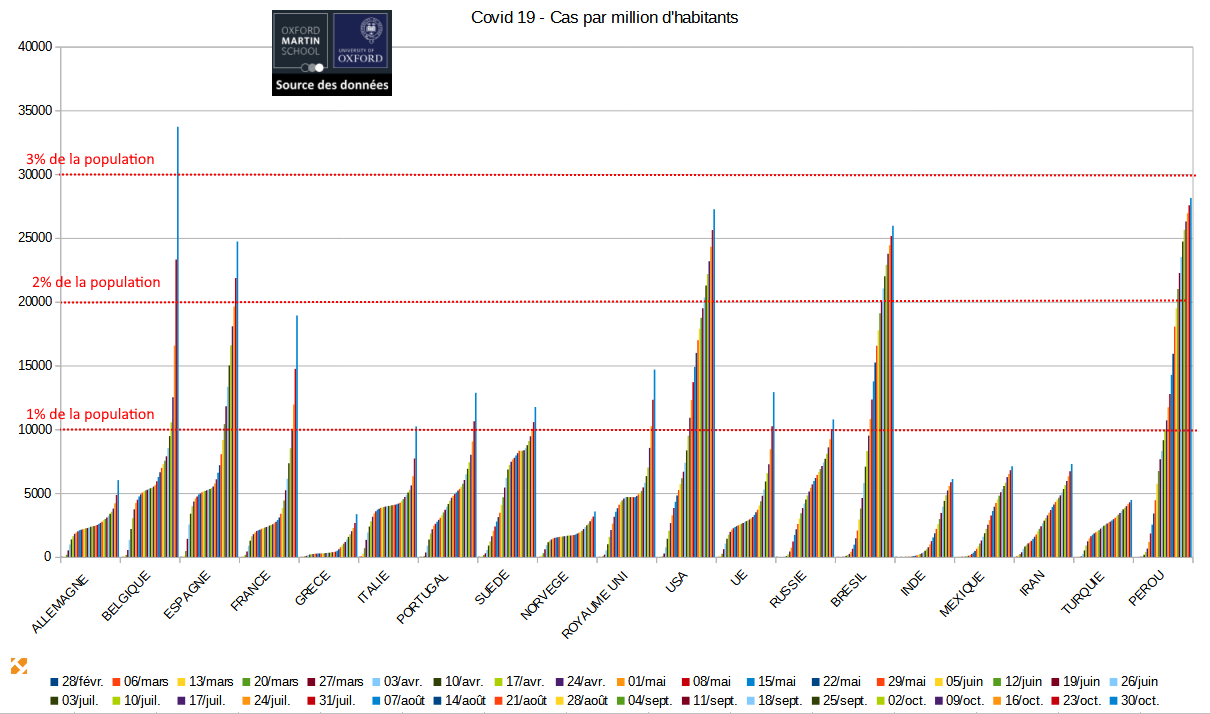Click the ROYAUME UNI axis label
This screenshot has width=1210, height=714.
pos(601,604)
